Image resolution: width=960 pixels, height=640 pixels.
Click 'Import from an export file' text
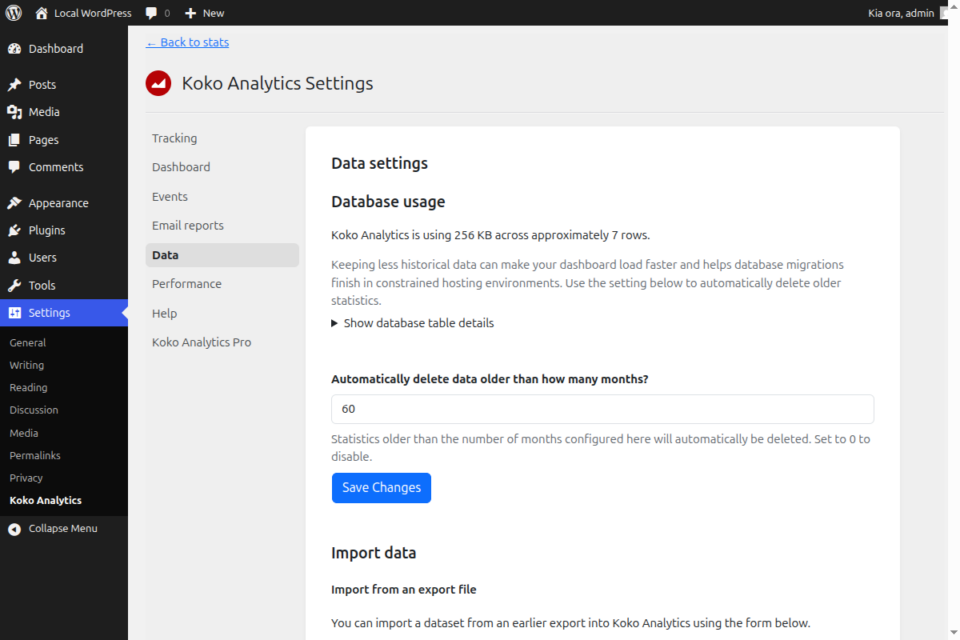[403, 590]
